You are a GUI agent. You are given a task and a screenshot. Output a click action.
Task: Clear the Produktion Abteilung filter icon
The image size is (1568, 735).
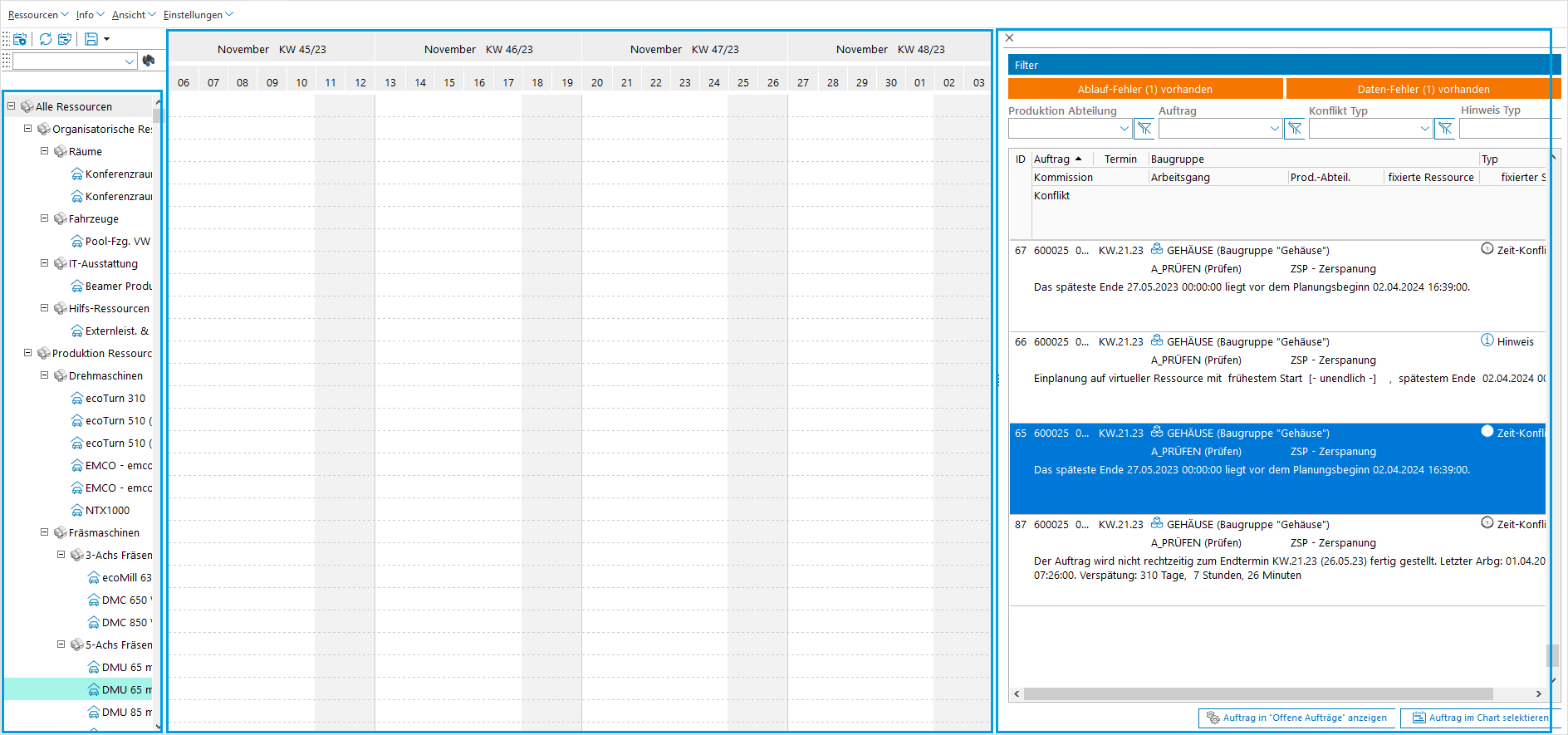point(1144,129)
